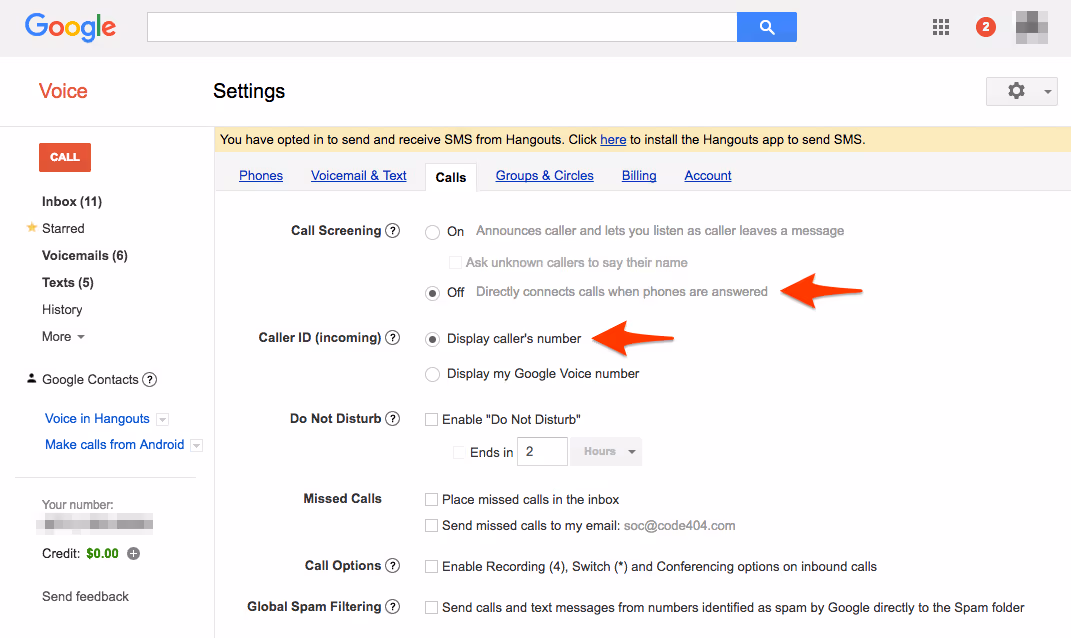Open Google Contacts help icon
Viewport: 1071px width, 638px height.
(x=150, y=379)
